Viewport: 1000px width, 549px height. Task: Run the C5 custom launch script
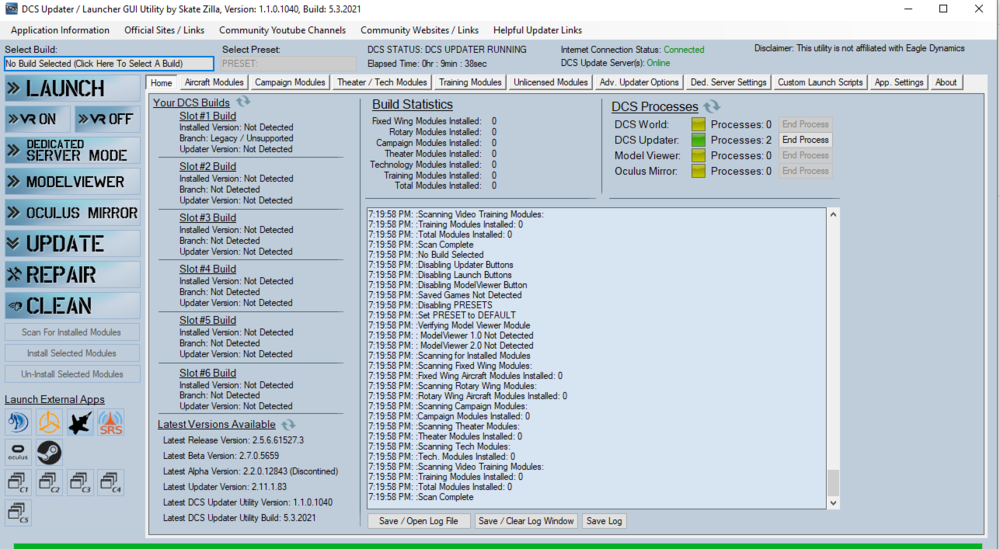[x=18, y=513]
